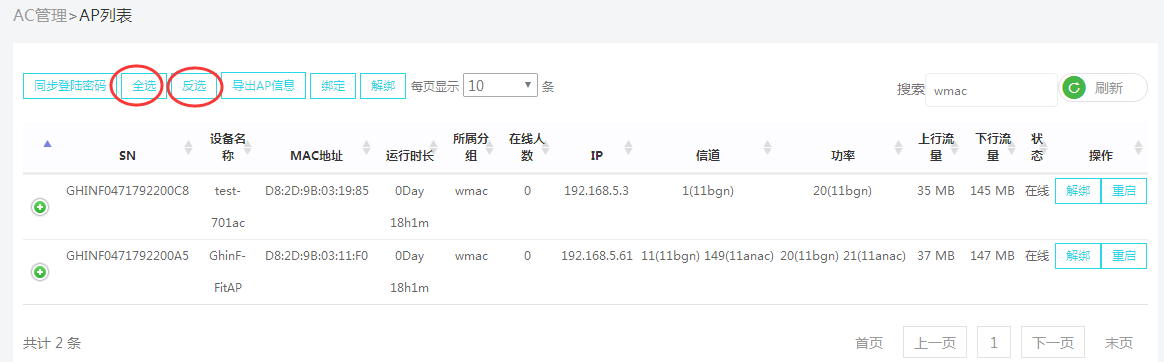Screen dimensions: 1164x362
Task: Sort by 状态 status column header
Action: click(x=1037, y=148)
